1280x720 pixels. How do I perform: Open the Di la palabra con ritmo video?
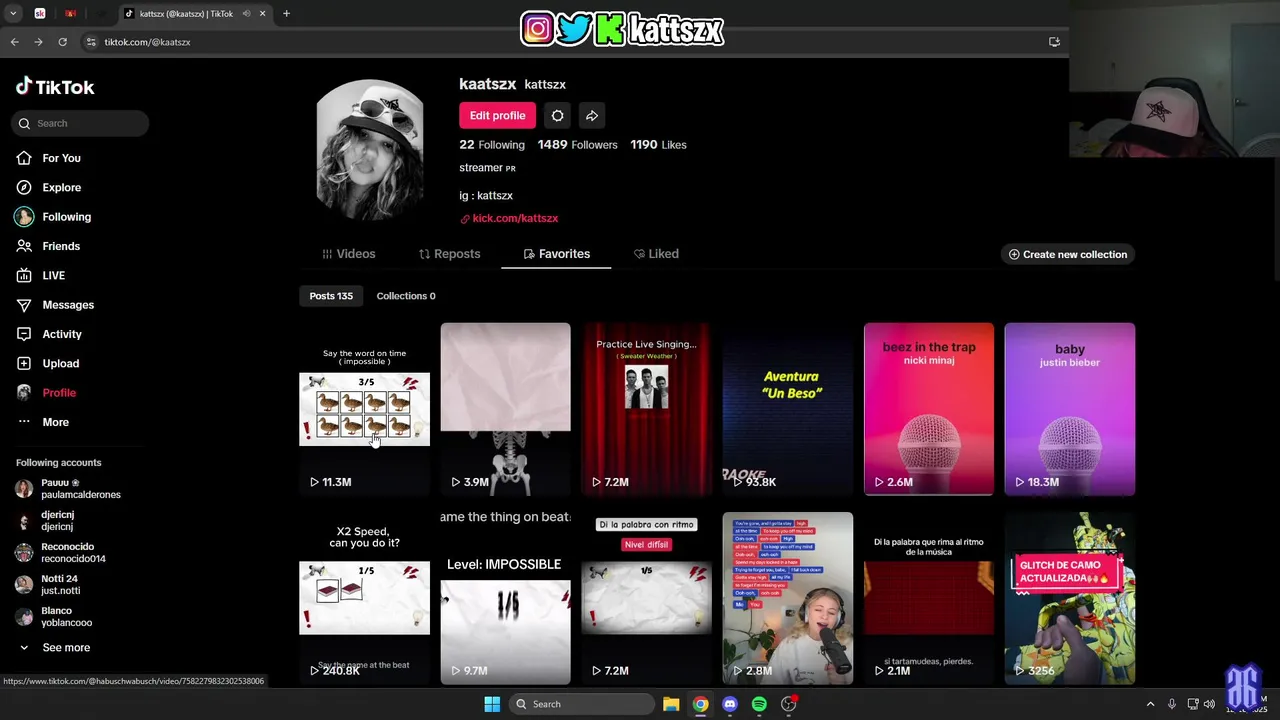coord(646,598)
